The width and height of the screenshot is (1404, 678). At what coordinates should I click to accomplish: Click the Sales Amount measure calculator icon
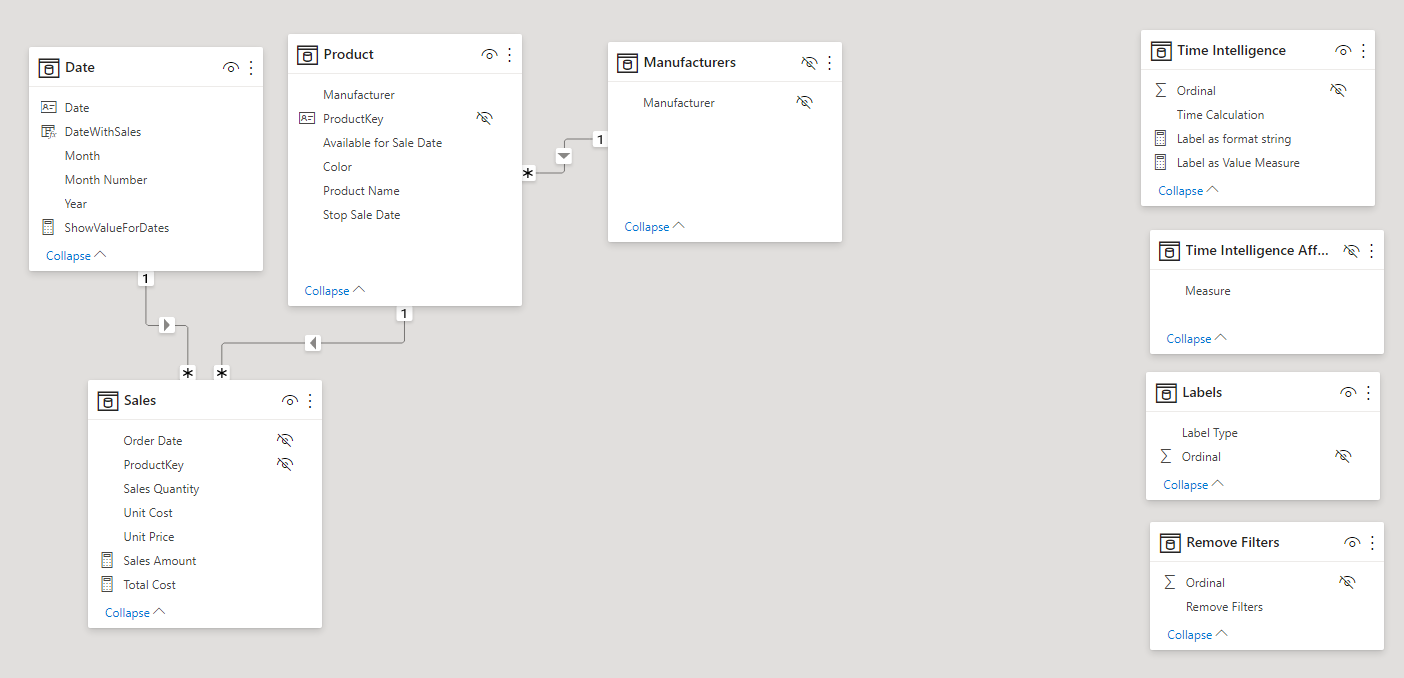[x=108, y=561]
